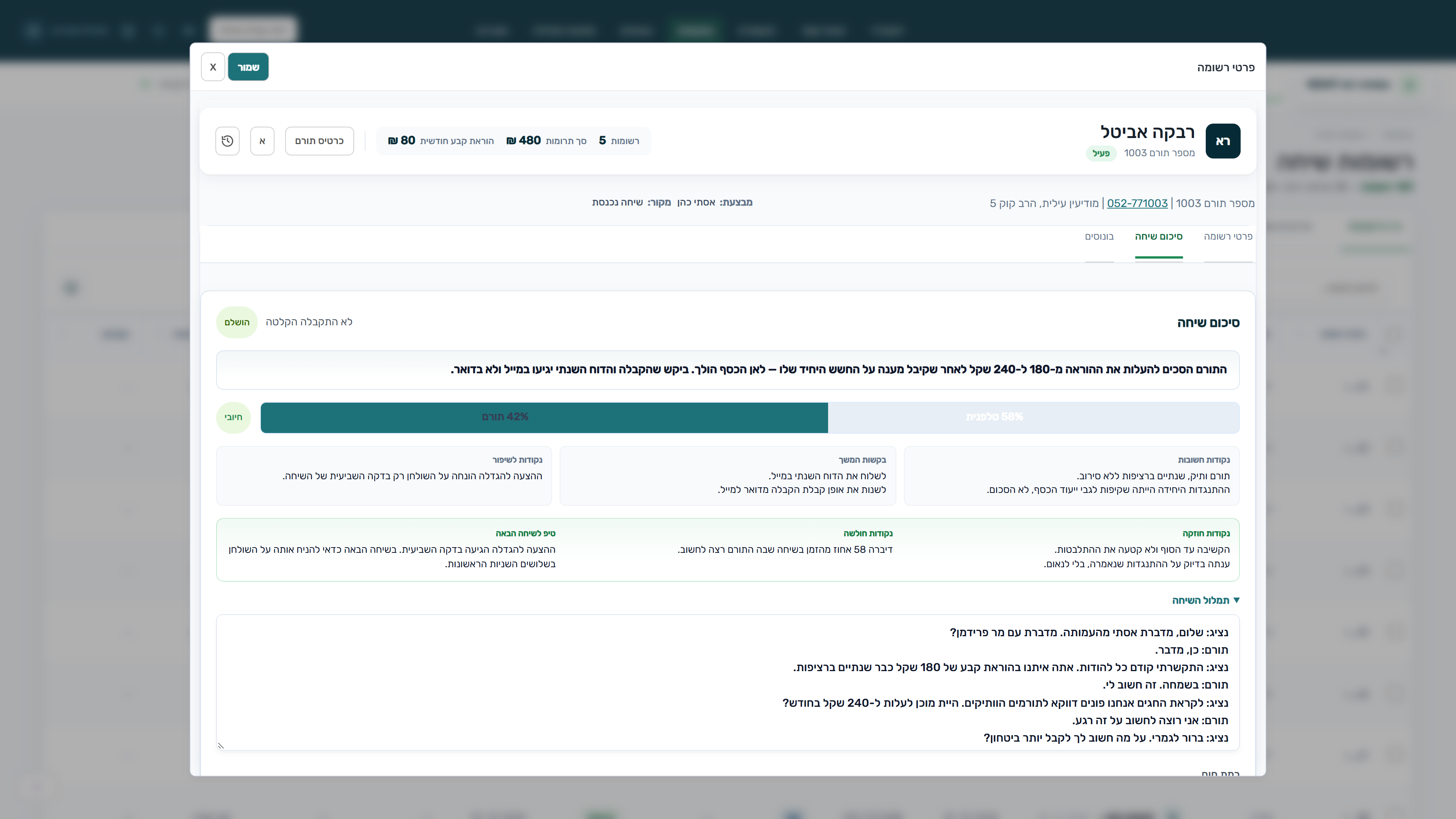Click inside the call transcript text area
Image resolution: width=1456 pixels, height=819 pixels.
pyautogui.click(x=728, y=682)
